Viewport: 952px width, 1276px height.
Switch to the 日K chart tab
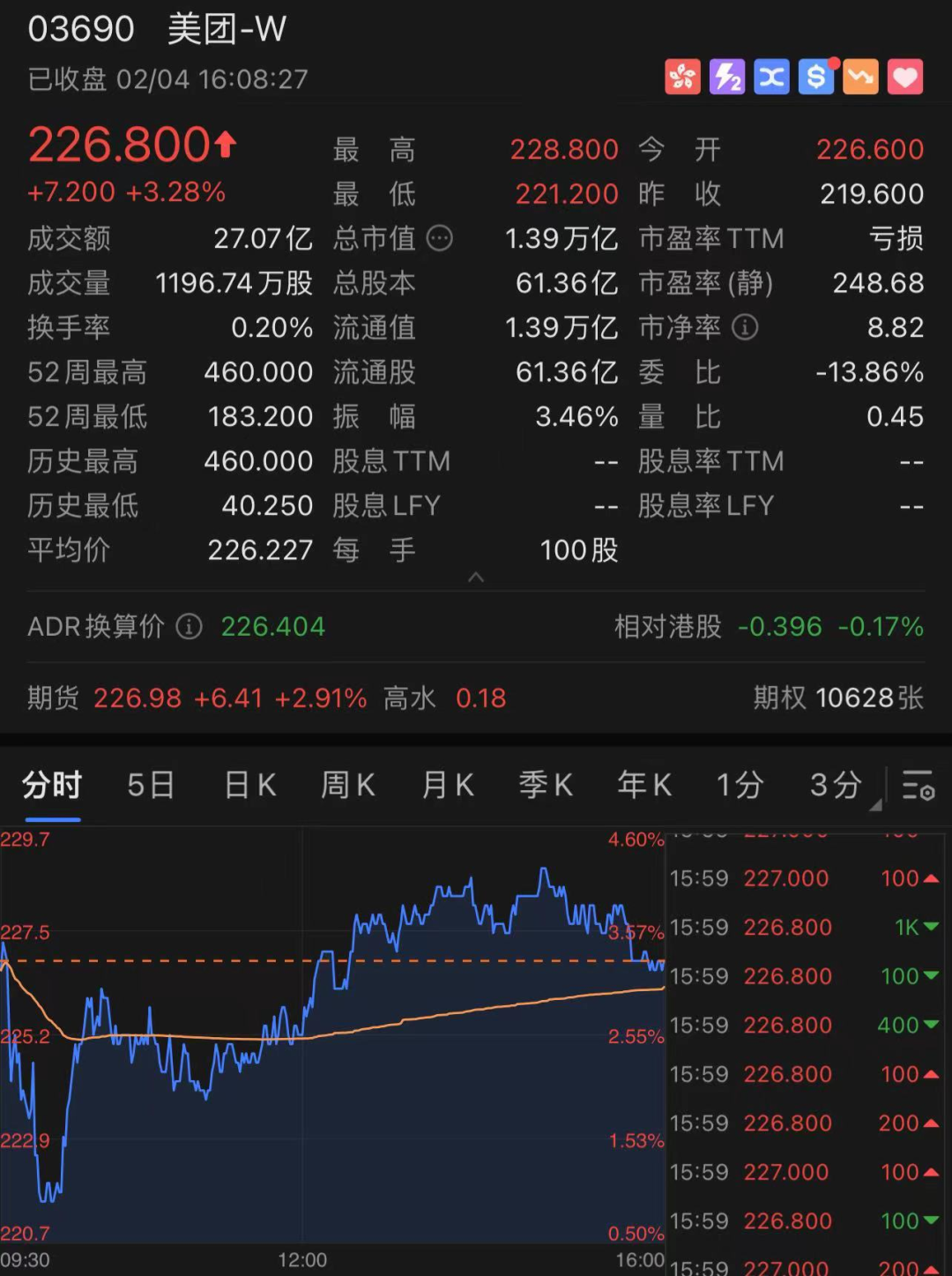point(250,784)
